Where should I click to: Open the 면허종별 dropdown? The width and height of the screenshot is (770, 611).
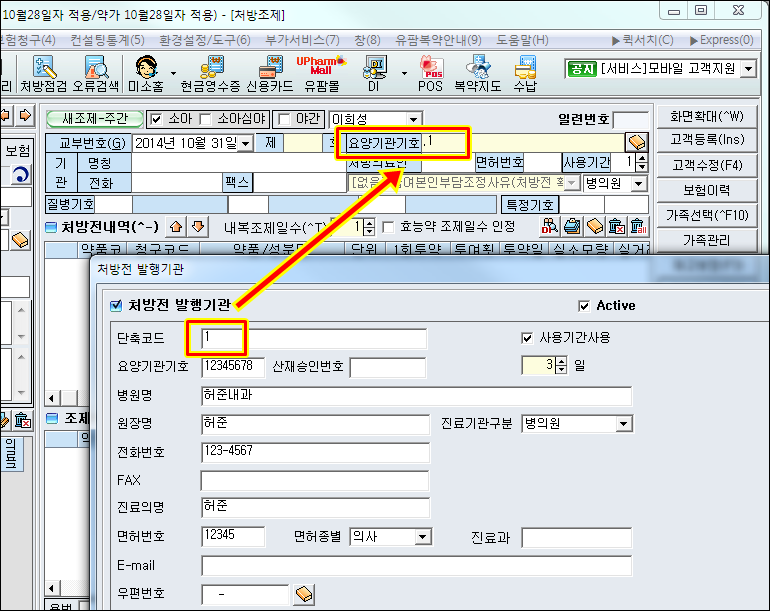point(423,538)
